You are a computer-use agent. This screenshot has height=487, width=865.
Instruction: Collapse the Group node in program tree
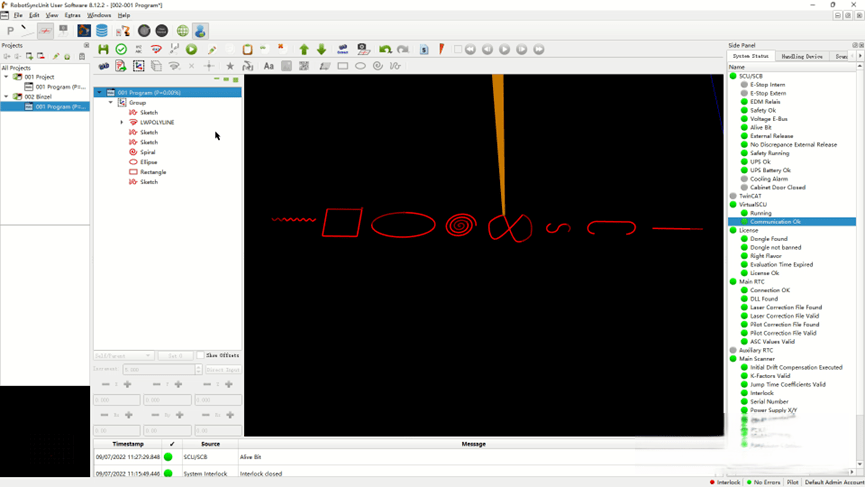point(111,102)
